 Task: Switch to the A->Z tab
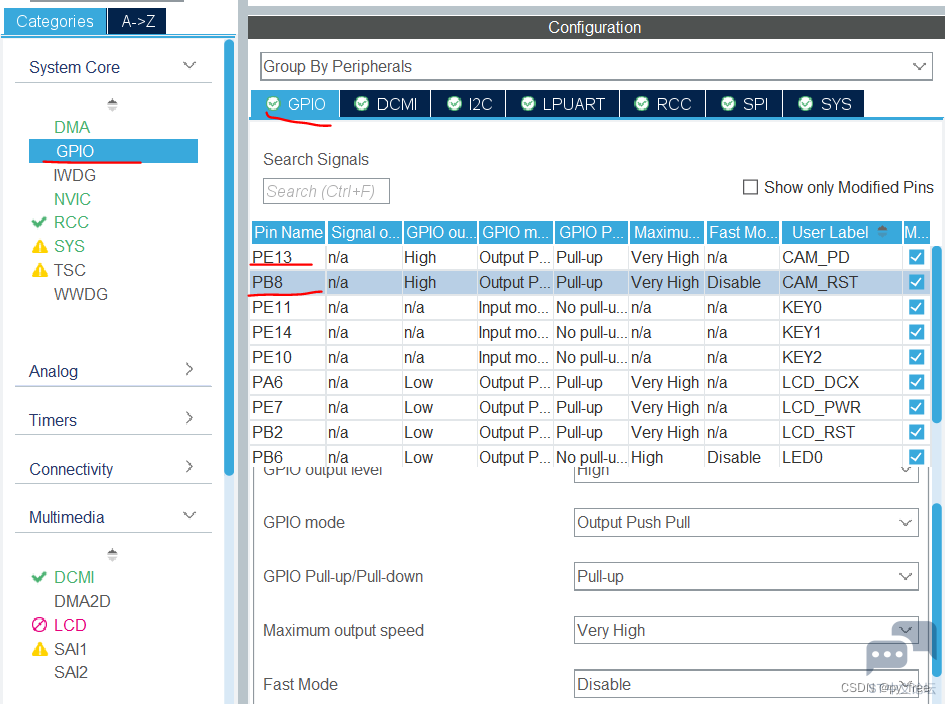pyautogui.click(x=138, y=21)
